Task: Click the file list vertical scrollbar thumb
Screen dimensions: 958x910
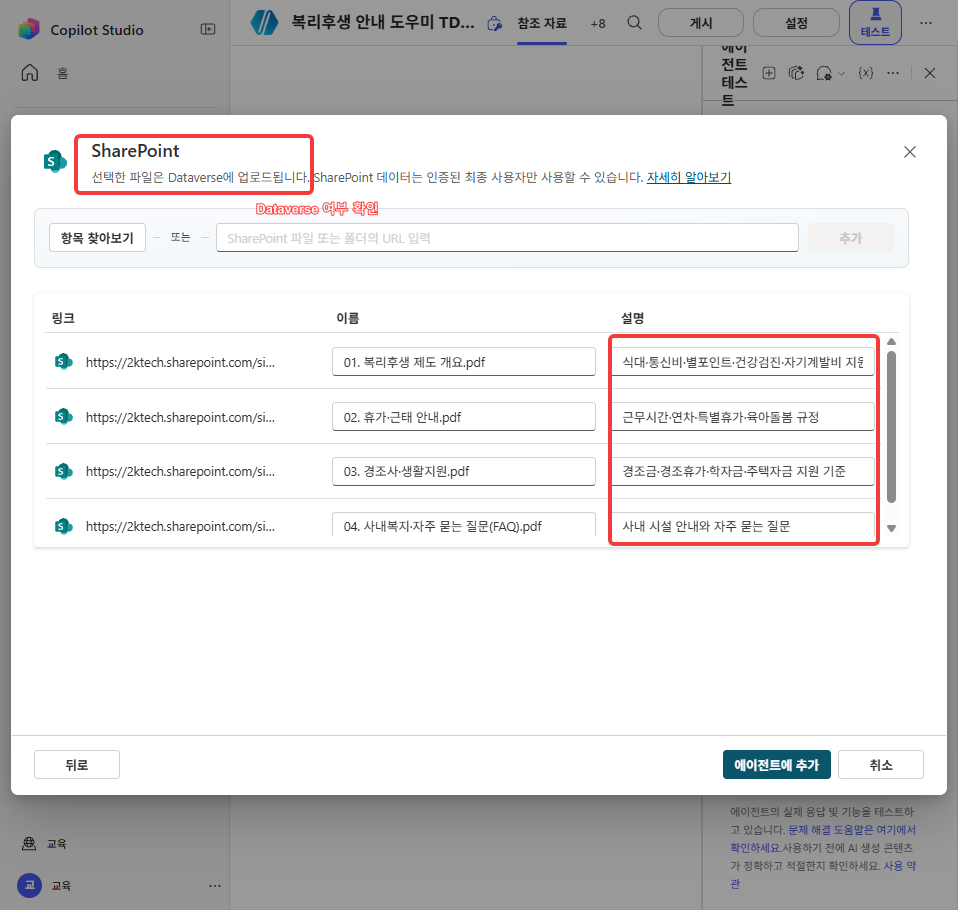Action: click(x=891, y=427)
